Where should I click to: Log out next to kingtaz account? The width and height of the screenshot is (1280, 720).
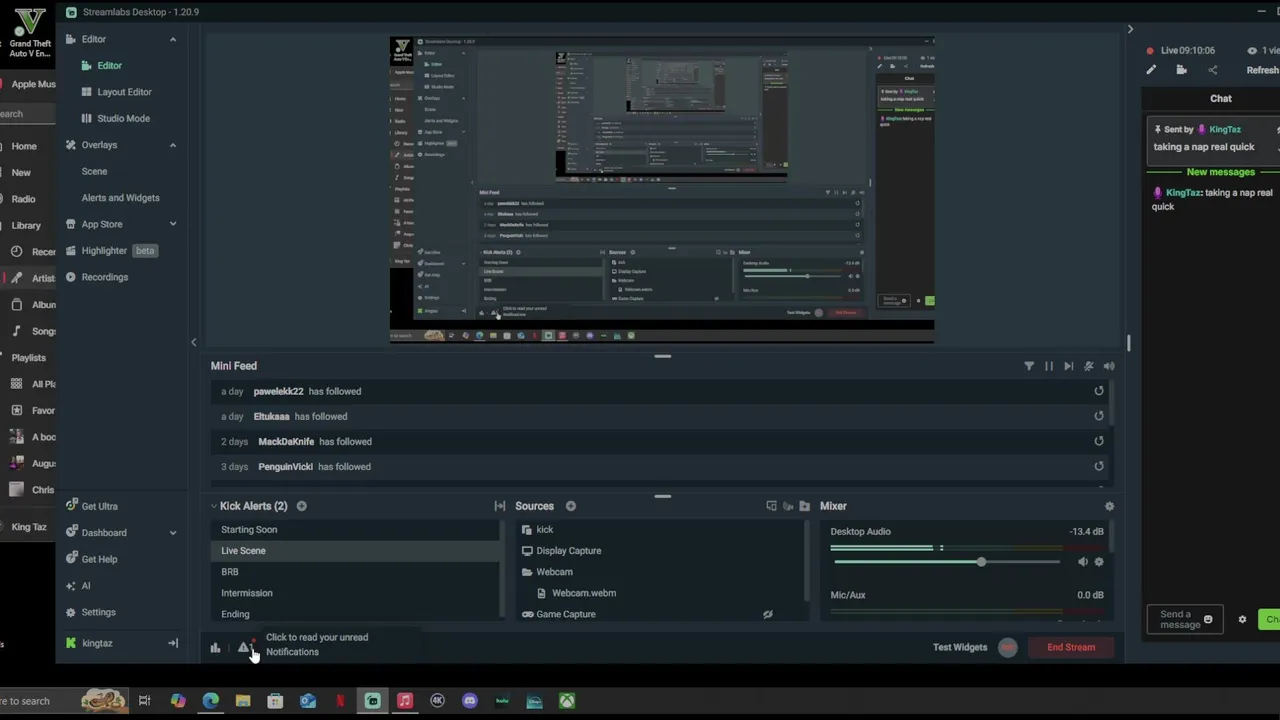(x=172, y=643)
